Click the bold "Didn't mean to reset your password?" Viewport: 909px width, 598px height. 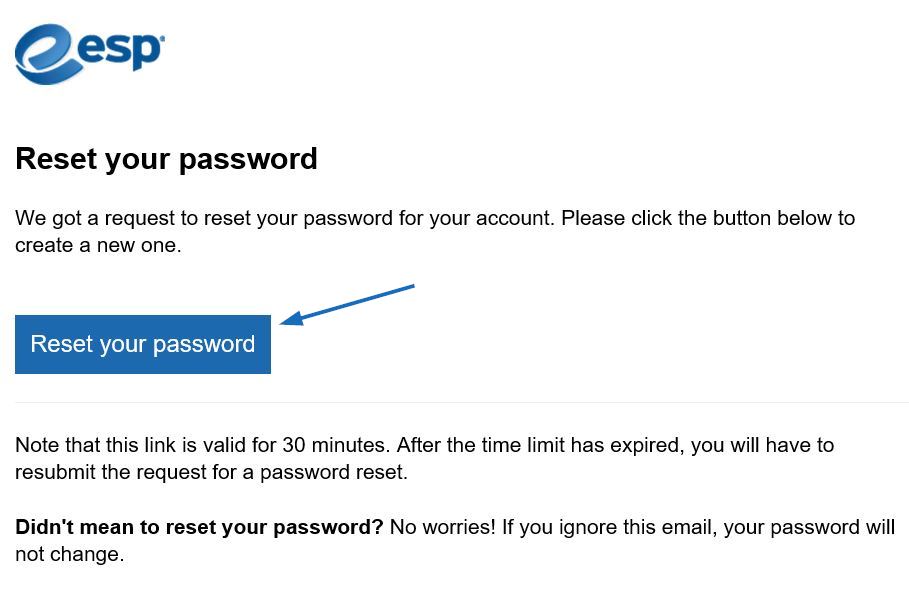199,527
